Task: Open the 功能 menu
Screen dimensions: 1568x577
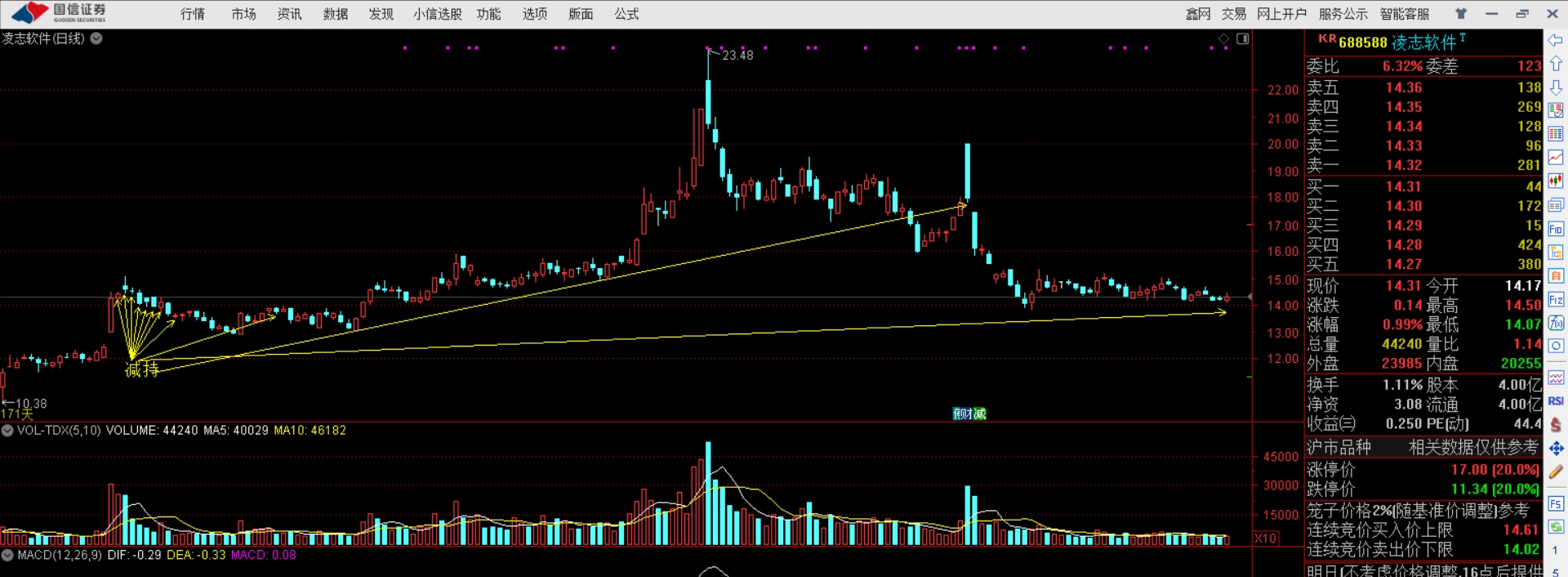Action: pyautogui.click(x=488, y=14)
